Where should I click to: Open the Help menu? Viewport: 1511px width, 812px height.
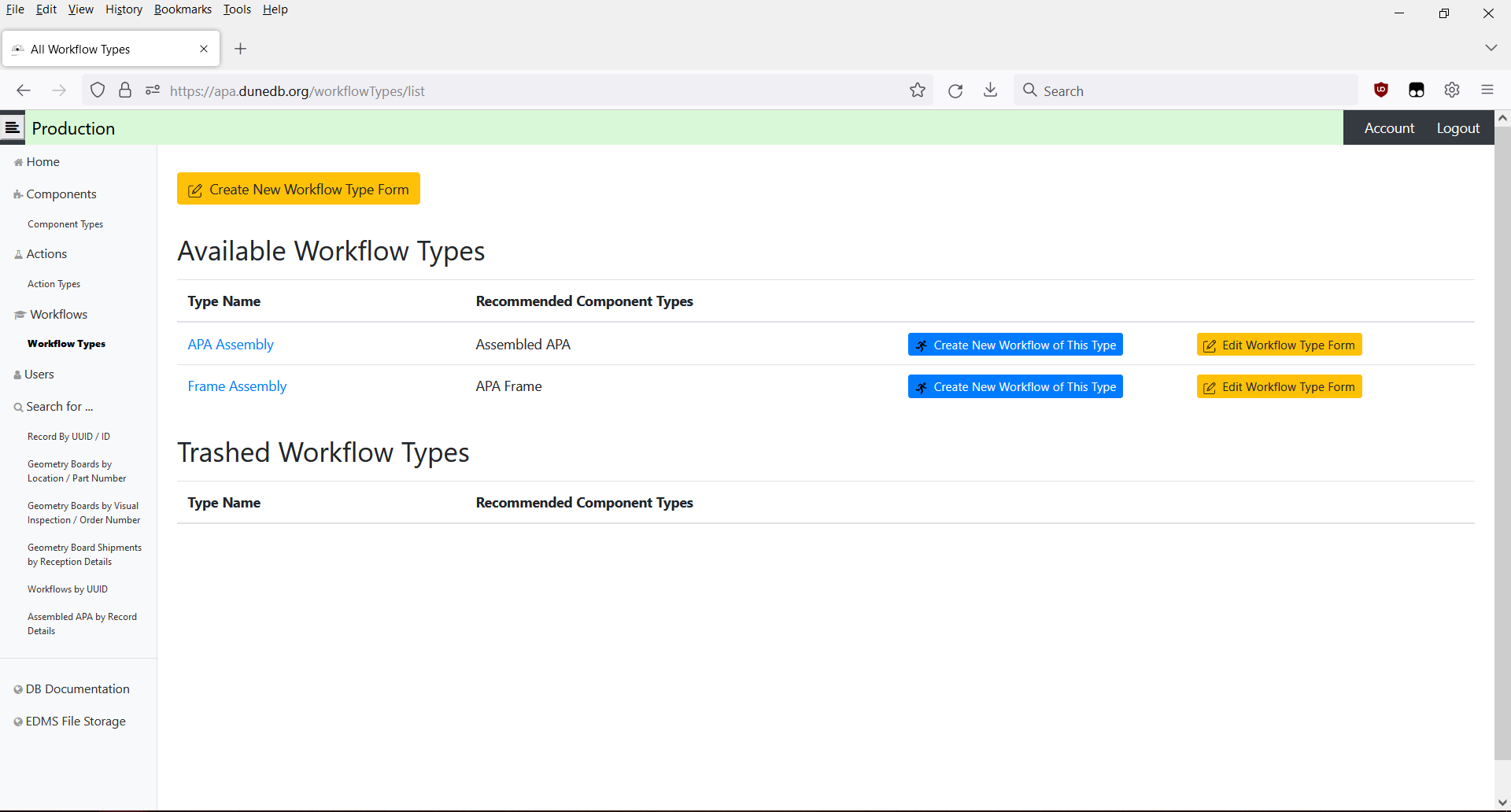coord(275,9)
